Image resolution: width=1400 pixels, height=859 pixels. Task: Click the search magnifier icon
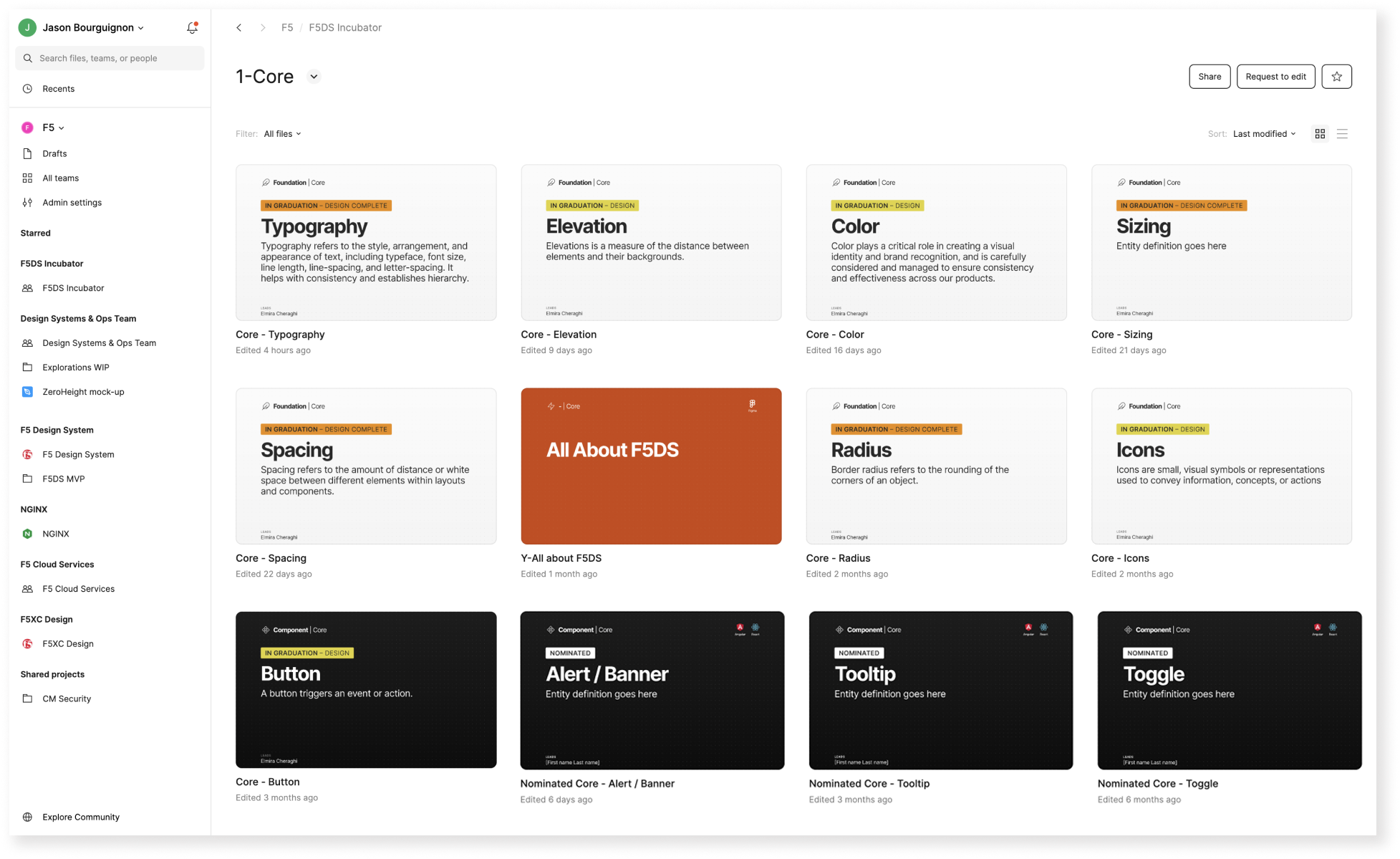28,58
